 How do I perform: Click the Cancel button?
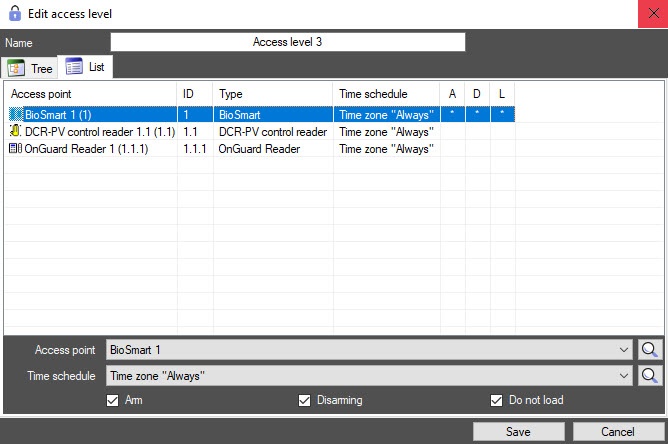click(618, 432)
